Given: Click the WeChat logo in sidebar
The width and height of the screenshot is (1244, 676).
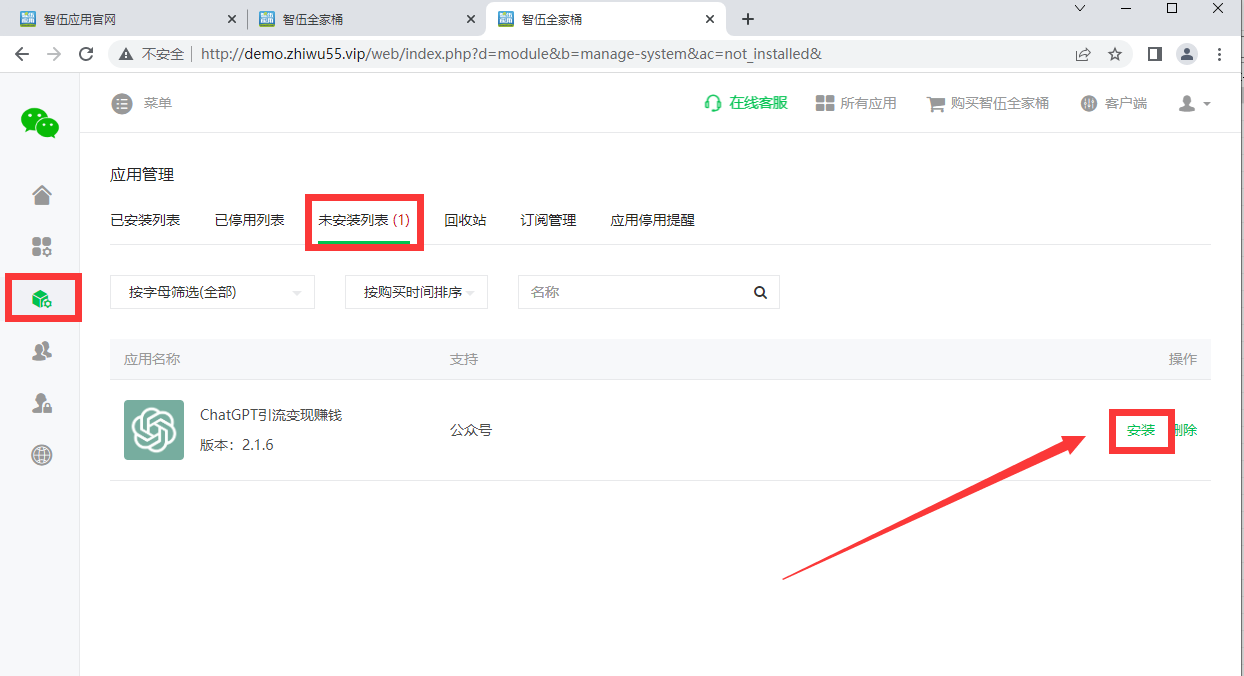Looking at the screenshot, I should (x=40, y=122).
